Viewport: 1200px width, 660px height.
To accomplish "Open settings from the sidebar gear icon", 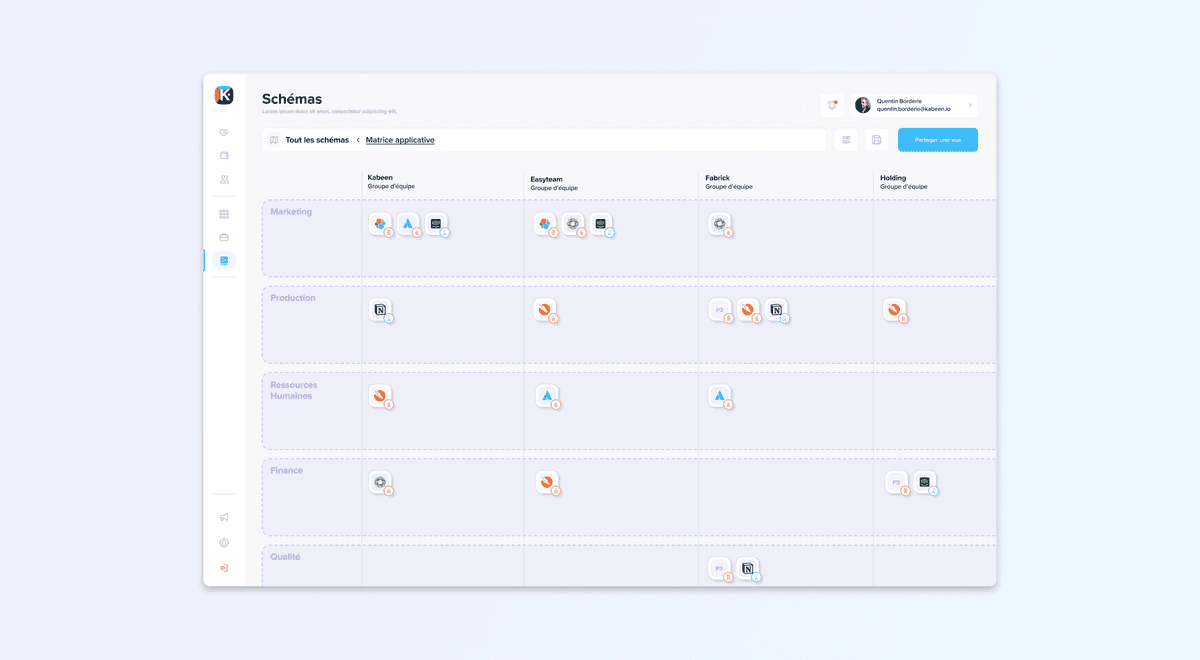I will (223, 542).
